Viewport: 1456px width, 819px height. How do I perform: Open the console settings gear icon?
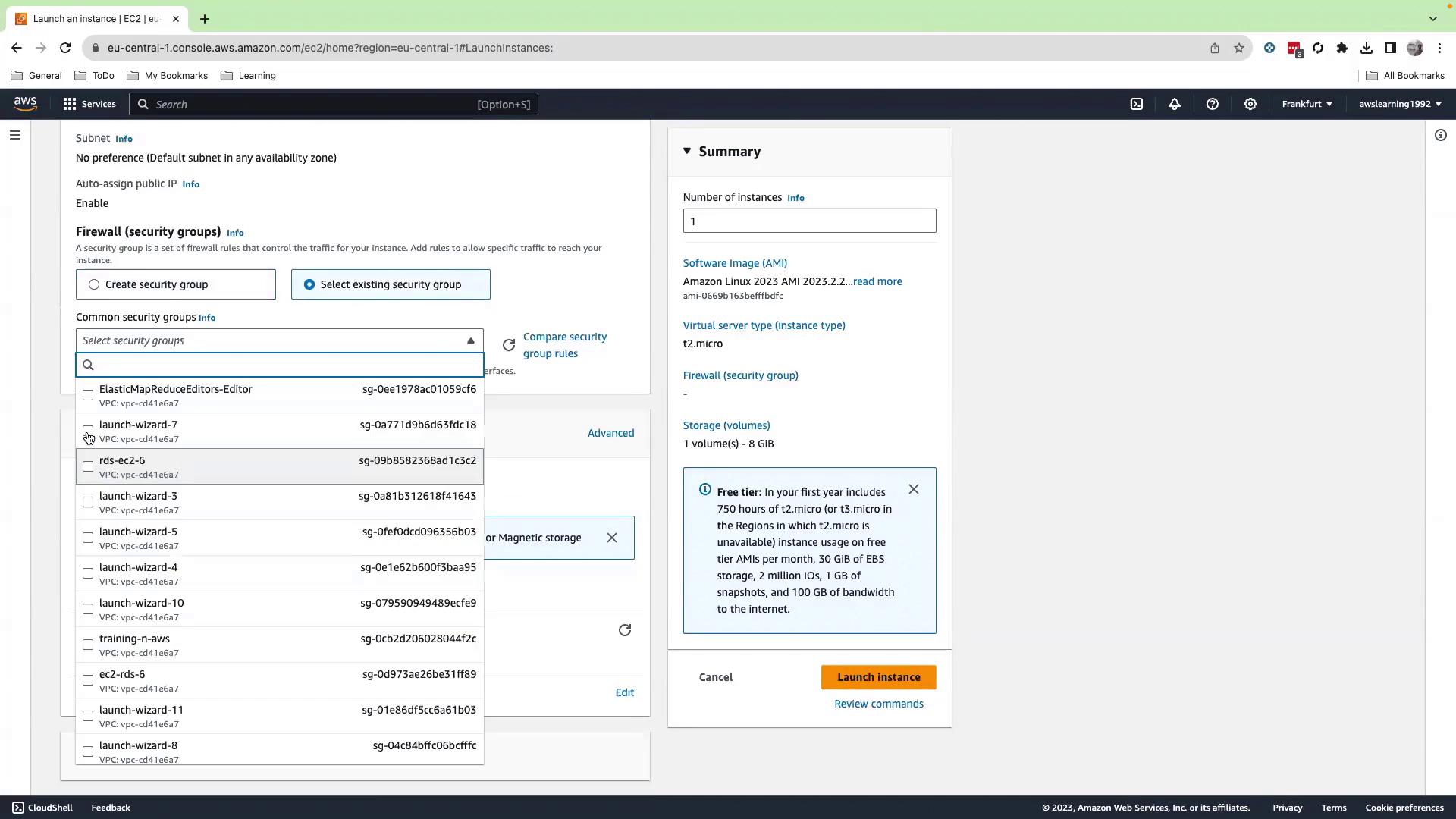tap(1250, 104)
